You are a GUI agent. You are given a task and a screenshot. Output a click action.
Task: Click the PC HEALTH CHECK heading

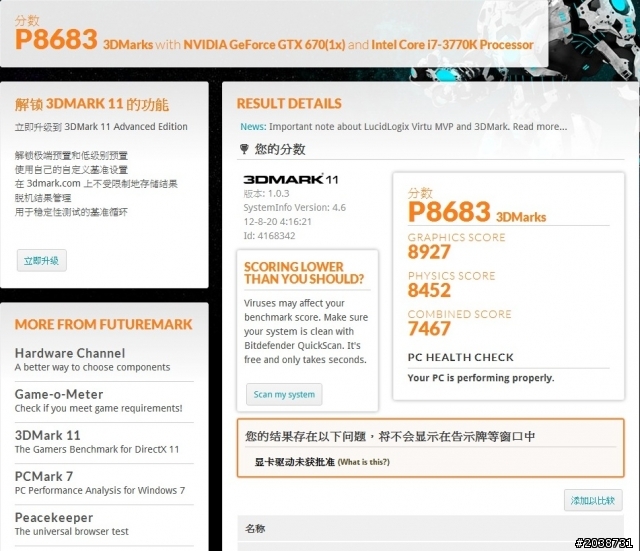(x=460, y=357)
